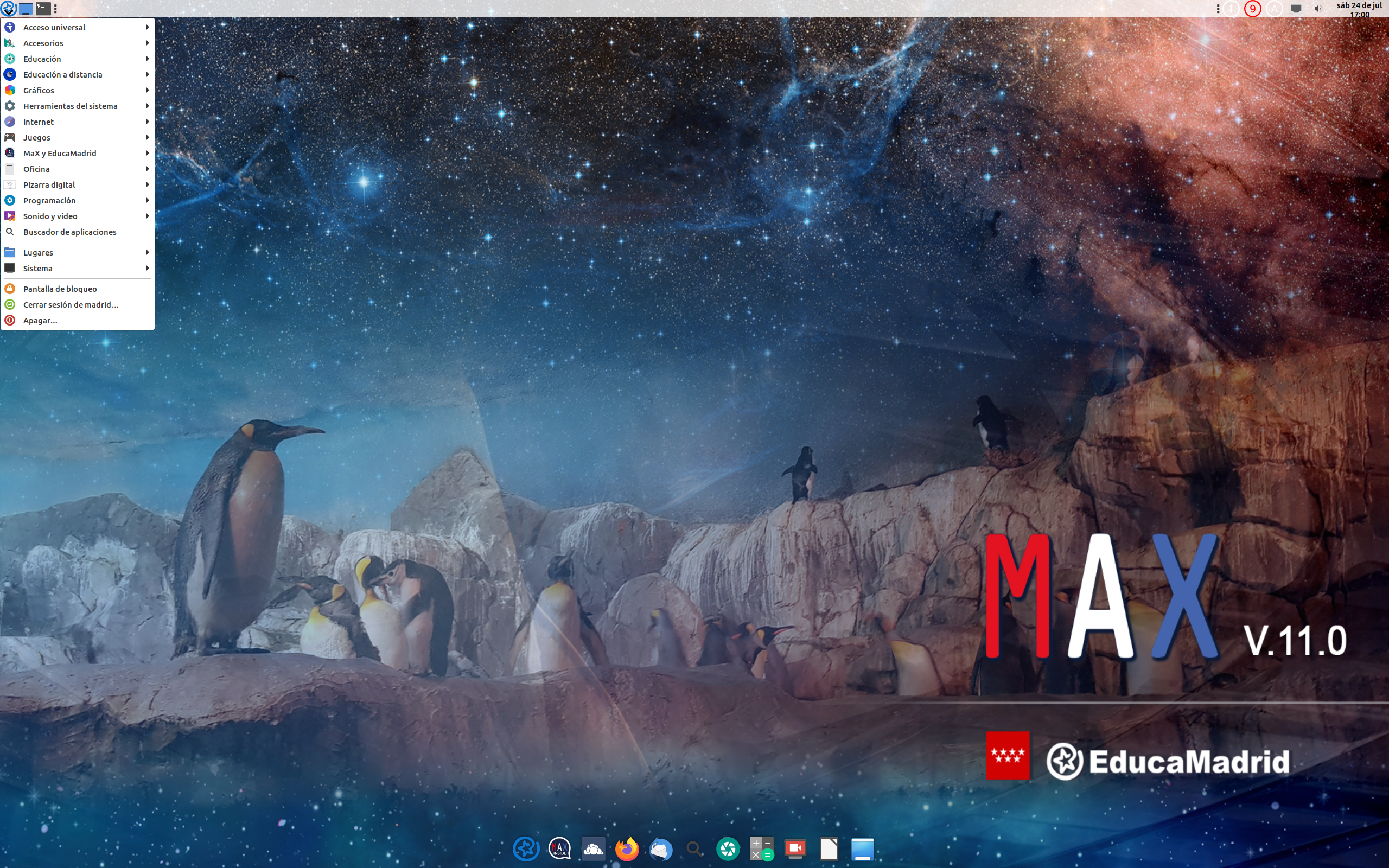Open the Oficina menu category
Screen dimensions: 1389x868
pos(77,169)
